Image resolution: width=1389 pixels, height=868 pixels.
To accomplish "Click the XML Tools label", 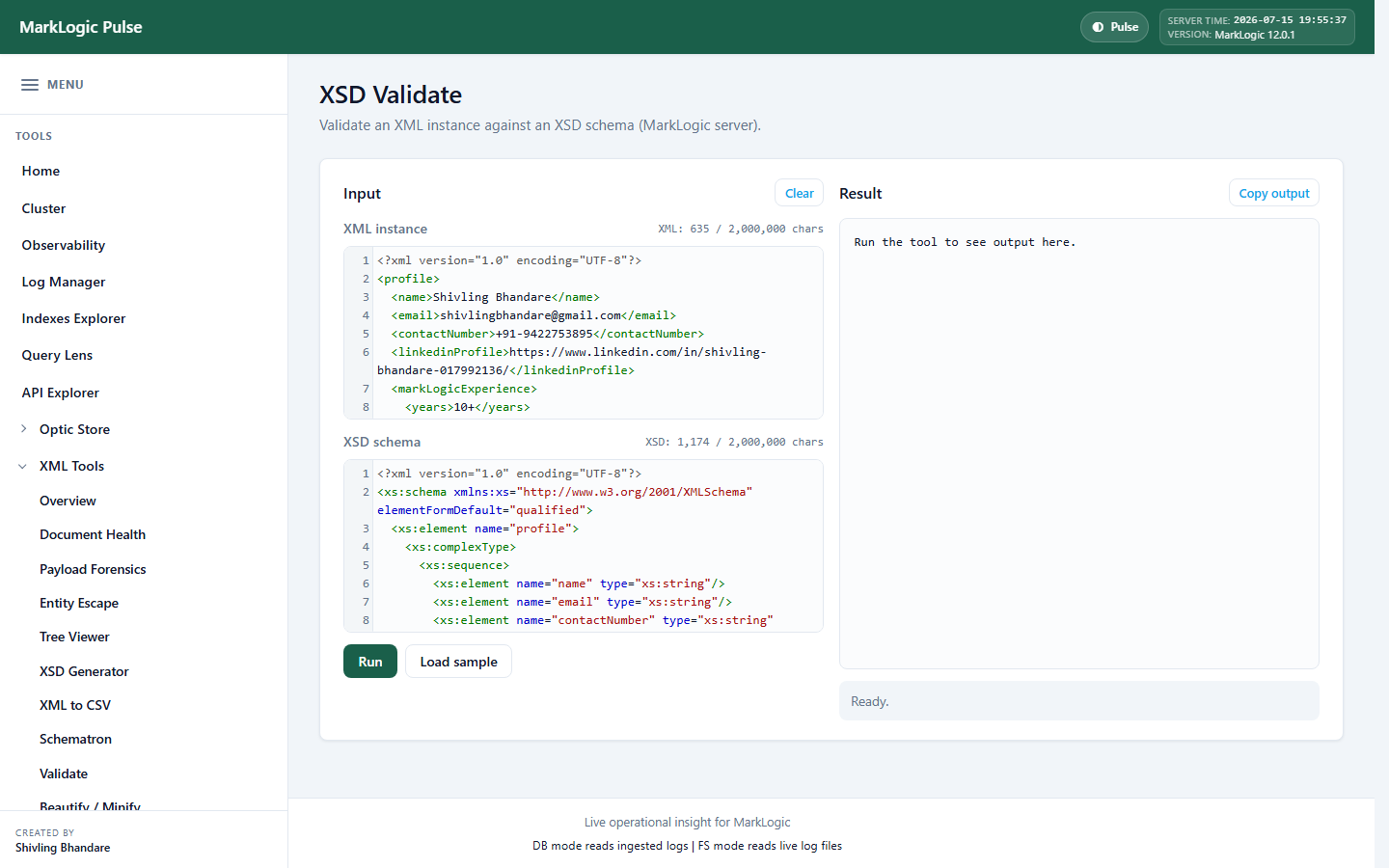I will click(x=71, y=466).
